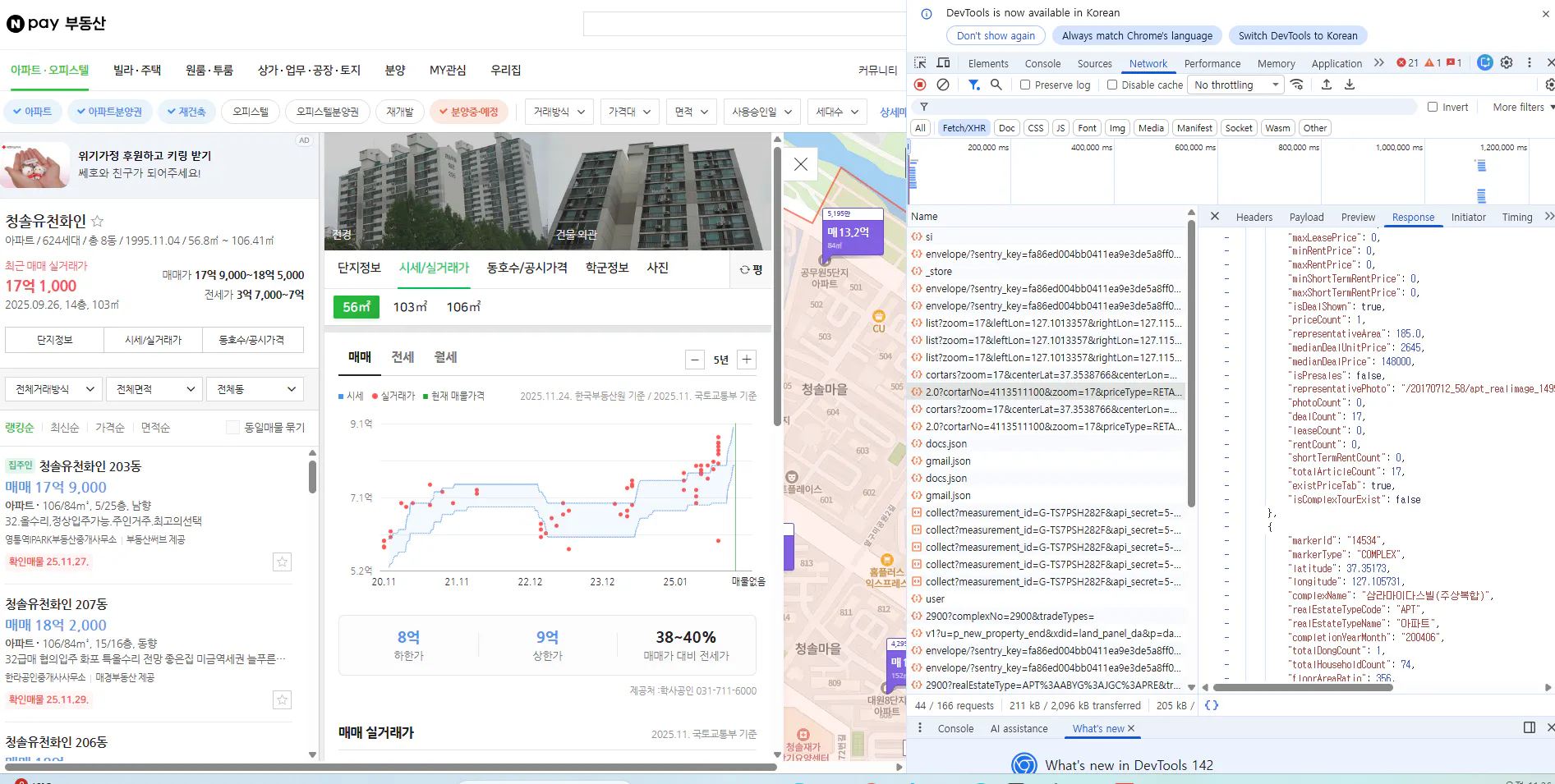Open 전체면적 select box
The width and height of the screenshot is (1555, 784).
(x=154, y=389)
